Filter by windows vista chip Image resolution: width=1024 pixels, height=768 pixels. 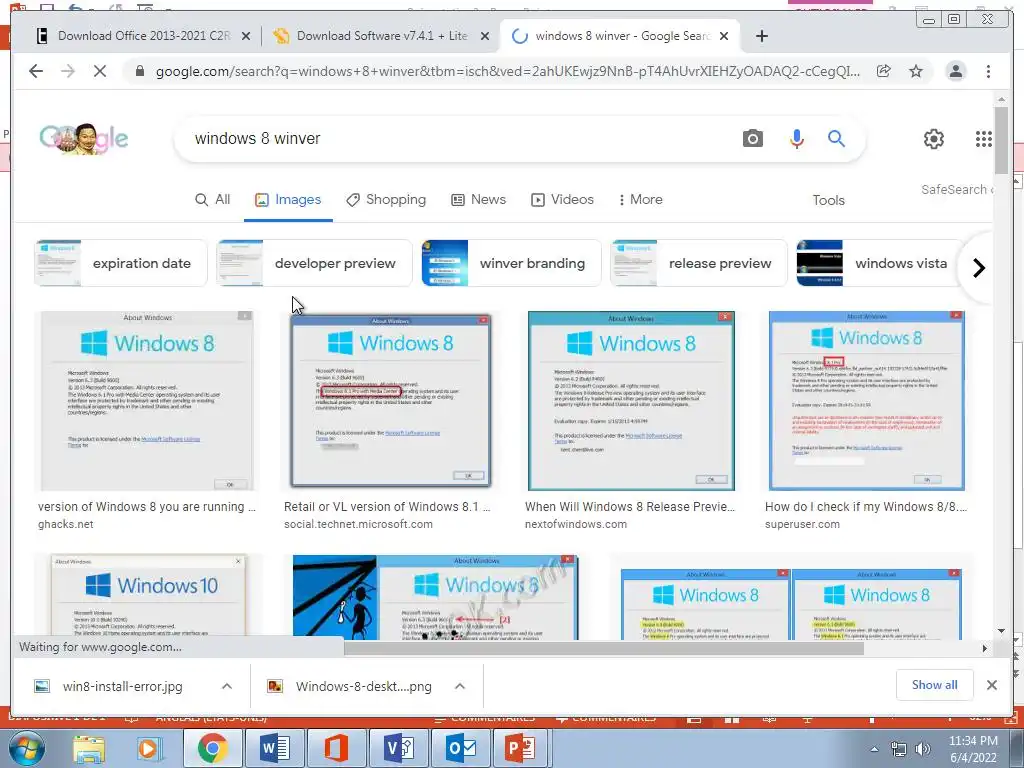879,263
